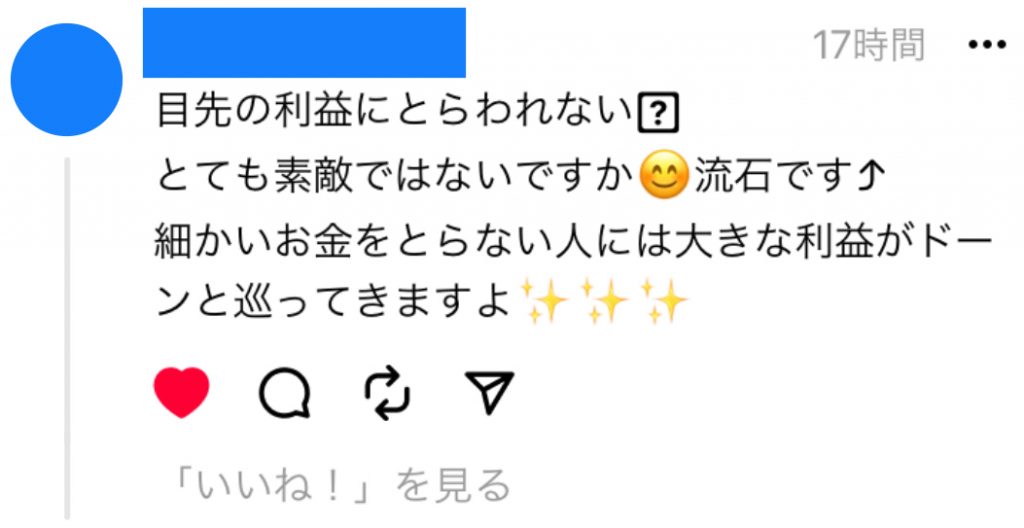
Task: Click the last sparkles emoji
Action: 665,302
